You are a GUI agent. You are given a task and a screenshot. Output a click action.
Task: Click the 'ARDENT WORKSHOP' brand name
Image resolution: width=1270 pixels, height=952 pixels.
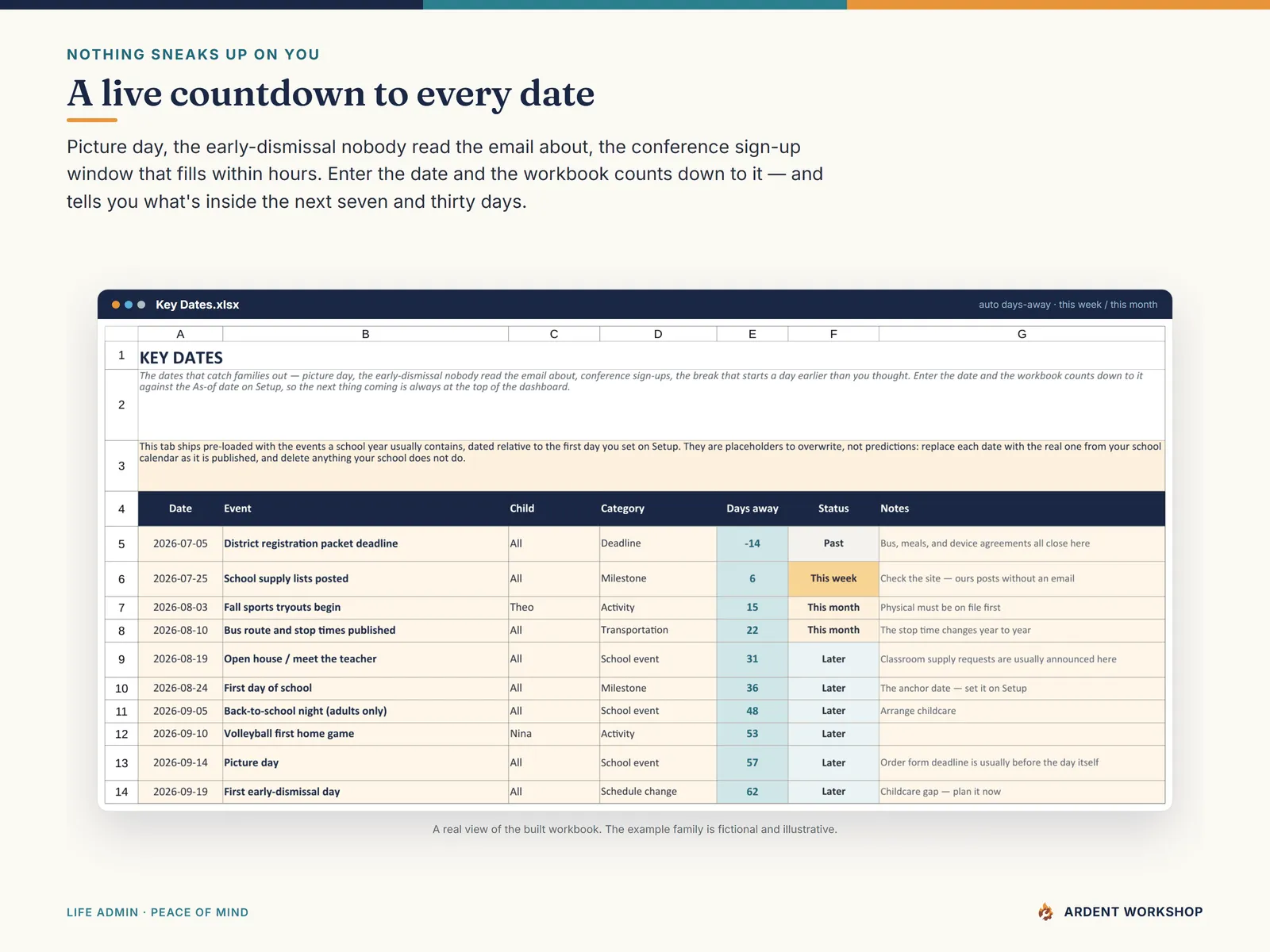coord(1133,912)
